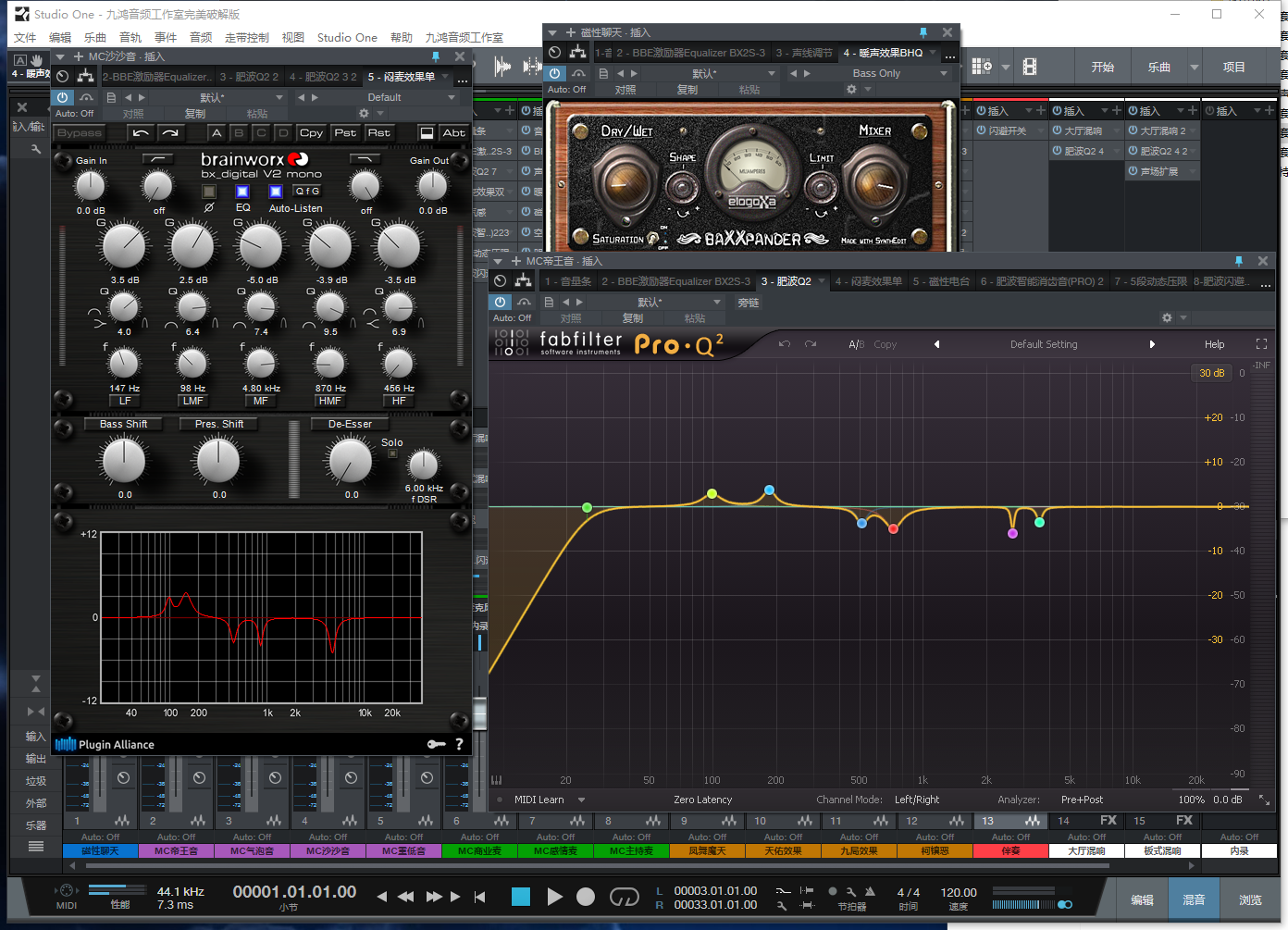1288x930 pixels.
Task: Toggle Auto-Listen in bx_digital V2
Action: pyautogui.click(x=276, y=192)
